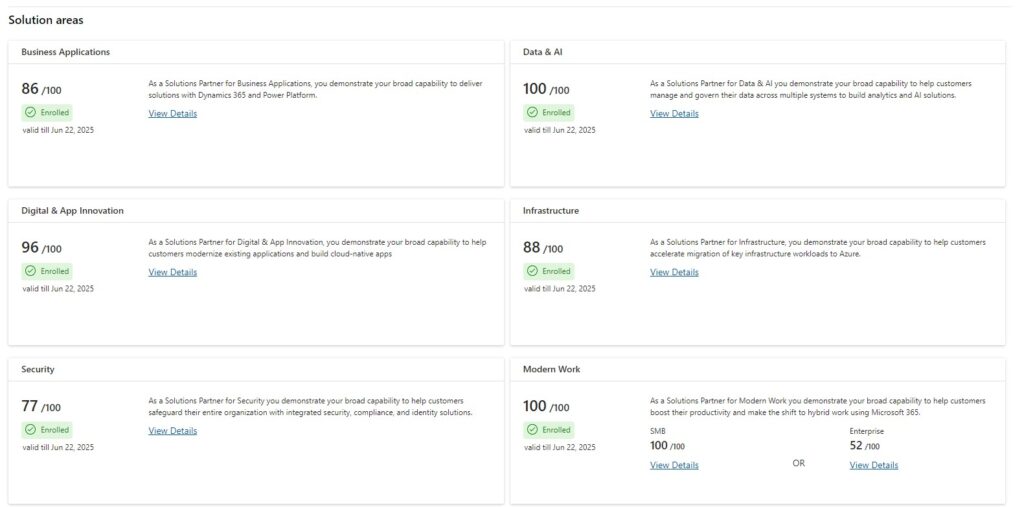Open View Details for Data & AI
The image size is (1024, 507).
tap(674, 114)
